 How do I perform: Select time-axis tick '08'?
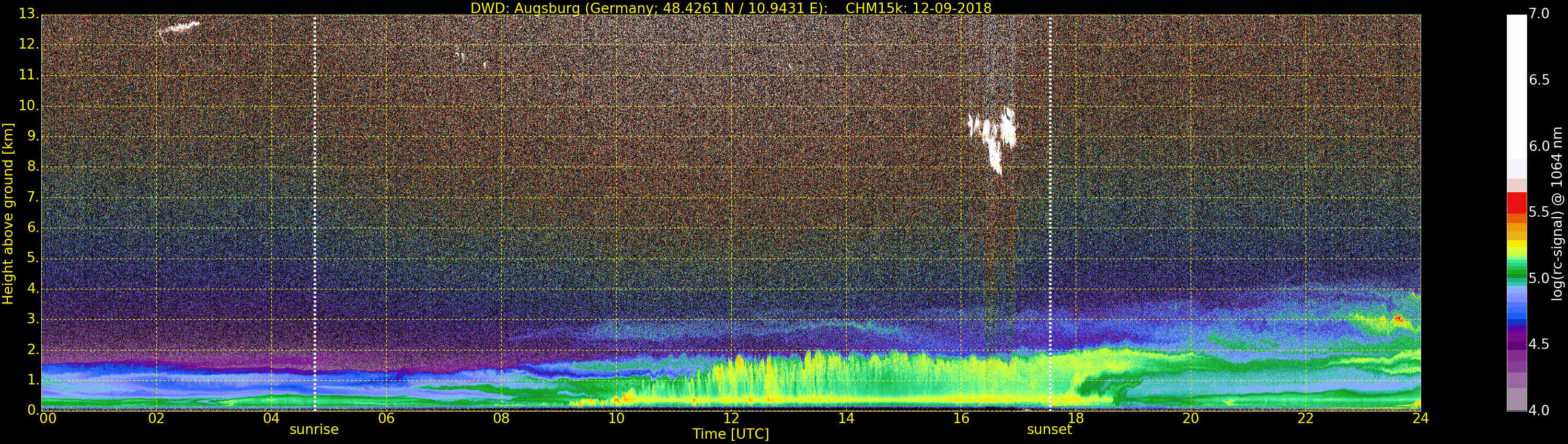click(x=501, y=418)
